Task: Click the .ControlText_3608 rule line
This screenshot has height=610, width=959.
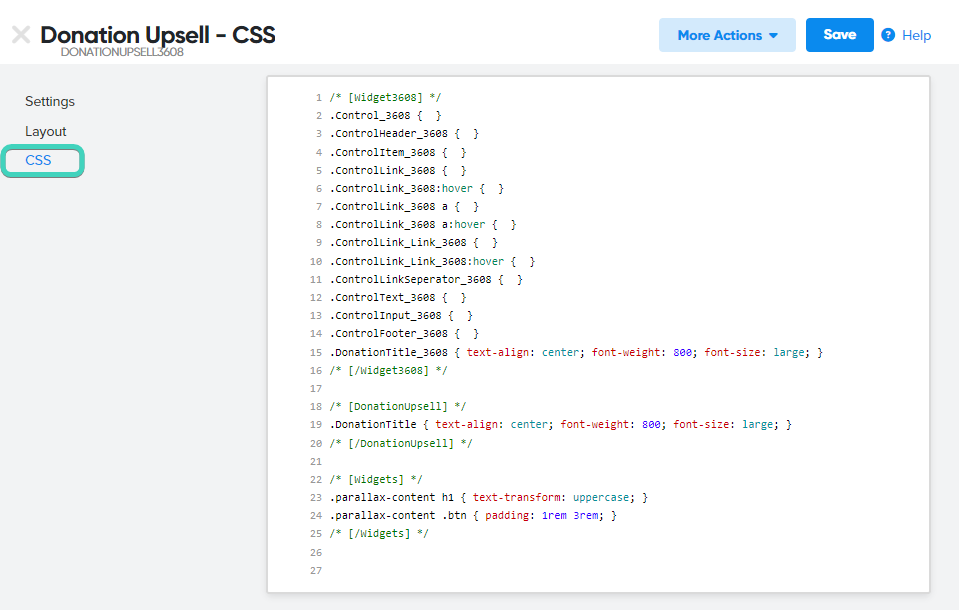Action: [398, 297]
